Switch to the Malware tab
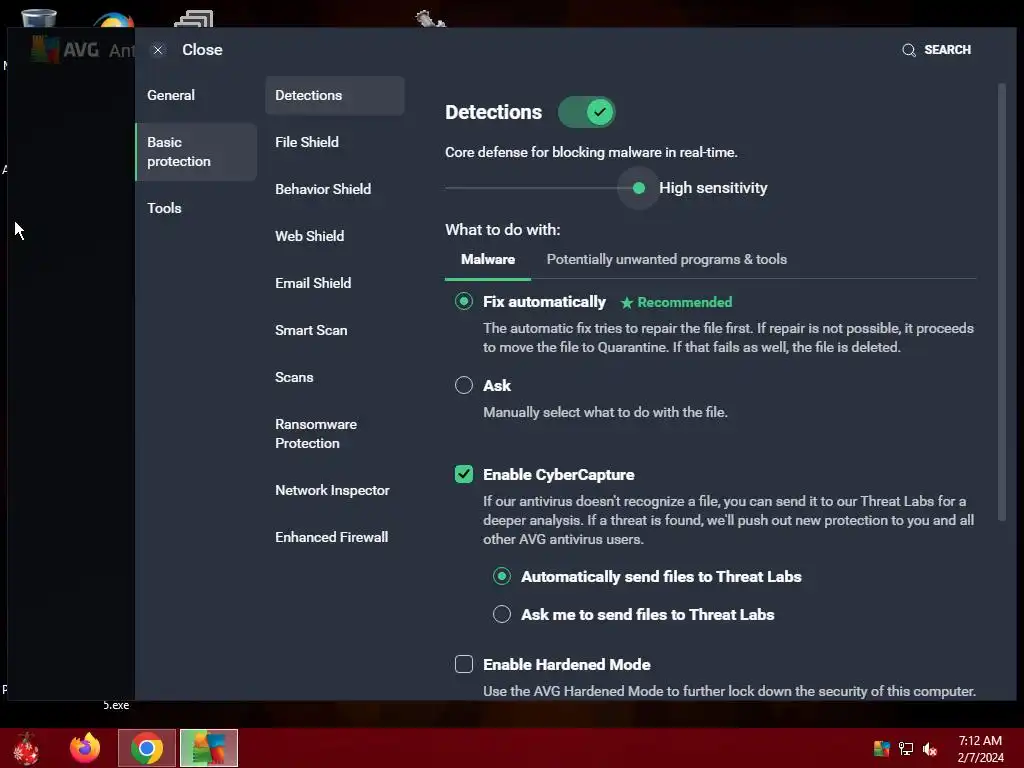The image size is (1024, 768). click(488, 259)
